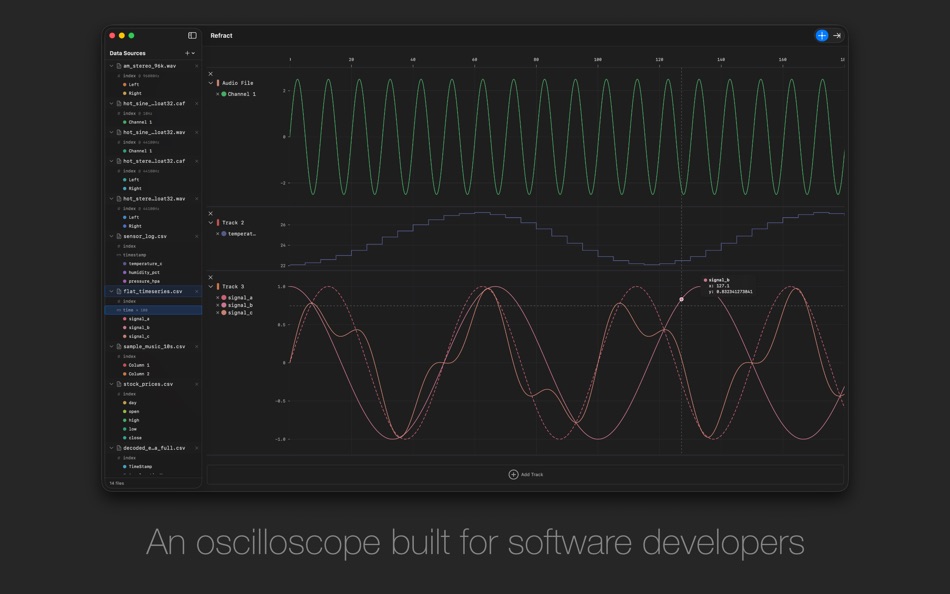The height and width of the screenshot is (594, 950).
Task: Select 'open' column under stock_prices.csv
Action: click(133, 412)
